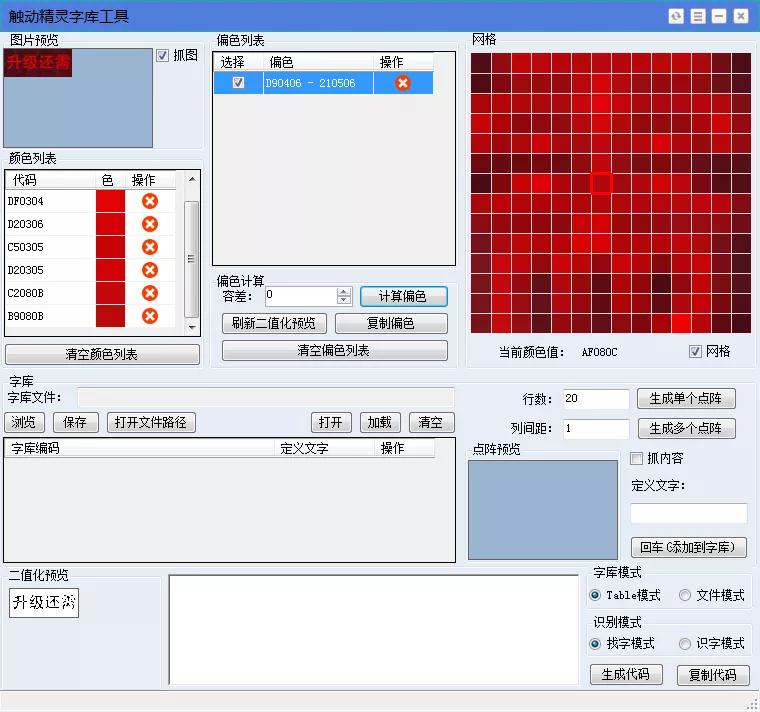760x712 pixels.
Task: Click the 复制代码 button
Action: point(713,675)
